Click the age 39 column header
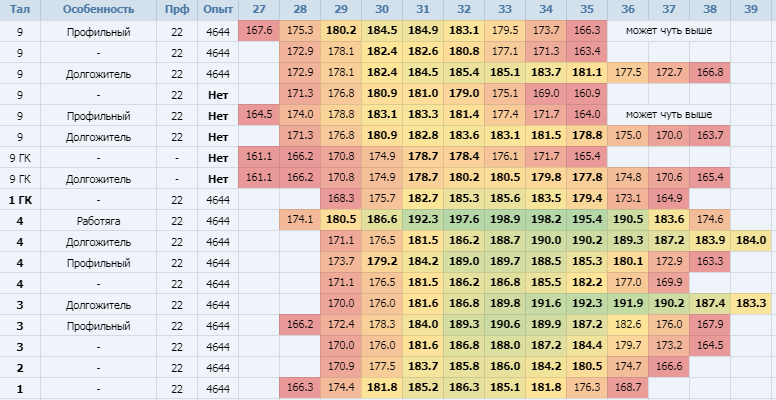The image size is (776, 400). pyautogui.click(x=751, y=9)
